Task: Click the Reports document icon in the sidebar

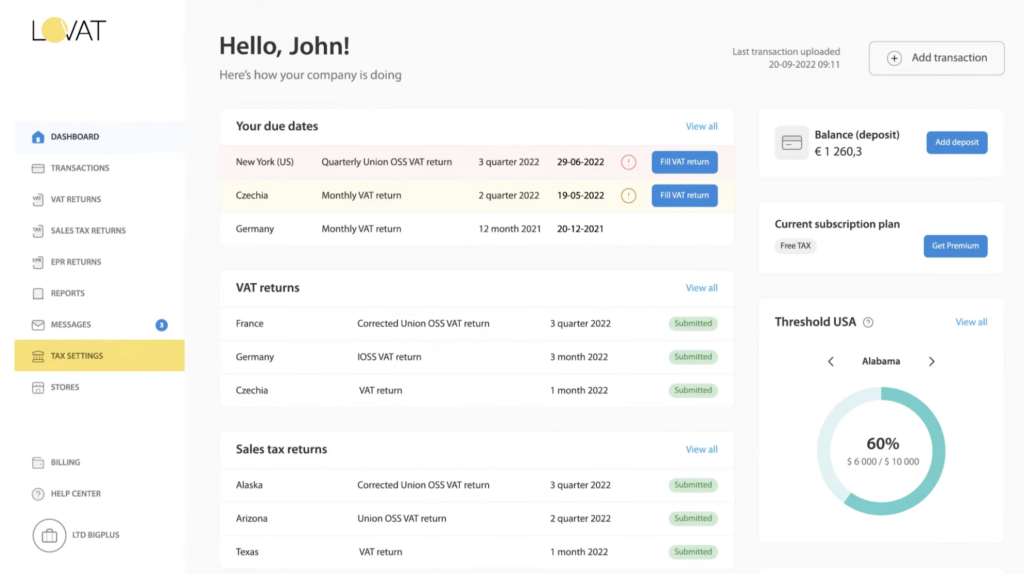Action: click(x=38, y=293)
